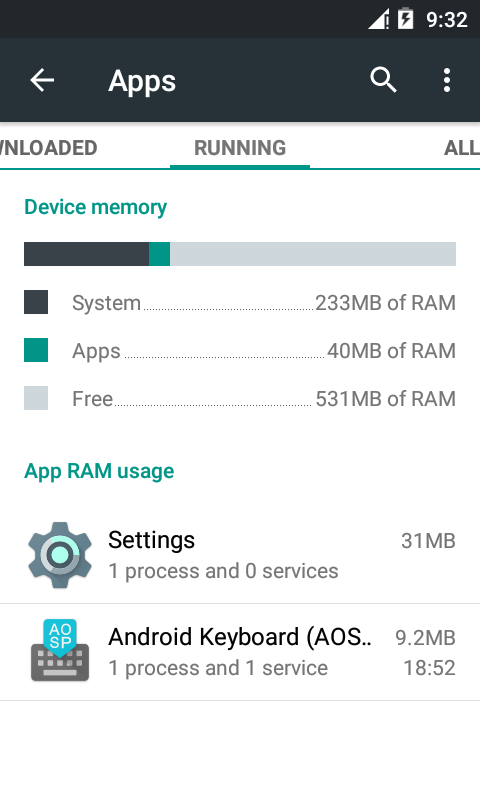The height and width of the screenshot is (800, 480).
Task: Click the light gray Free swatch
Action: point(36,398)
